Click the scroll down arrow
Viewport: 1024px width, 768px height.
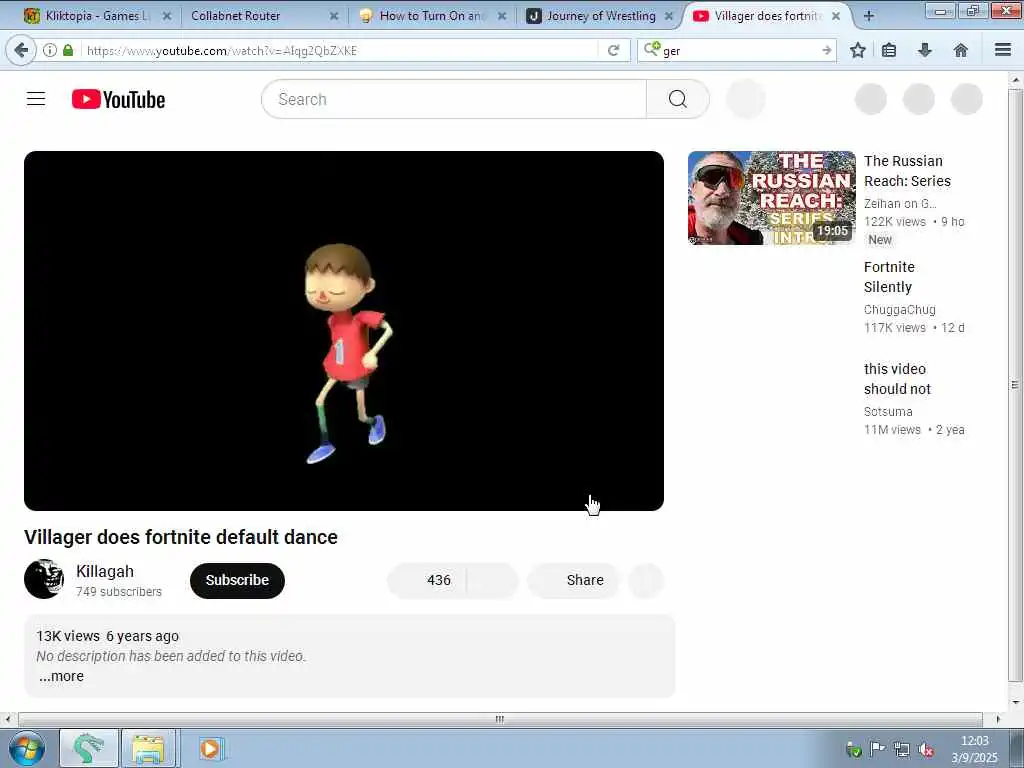pyautogui.click(x=1015, y=703)
